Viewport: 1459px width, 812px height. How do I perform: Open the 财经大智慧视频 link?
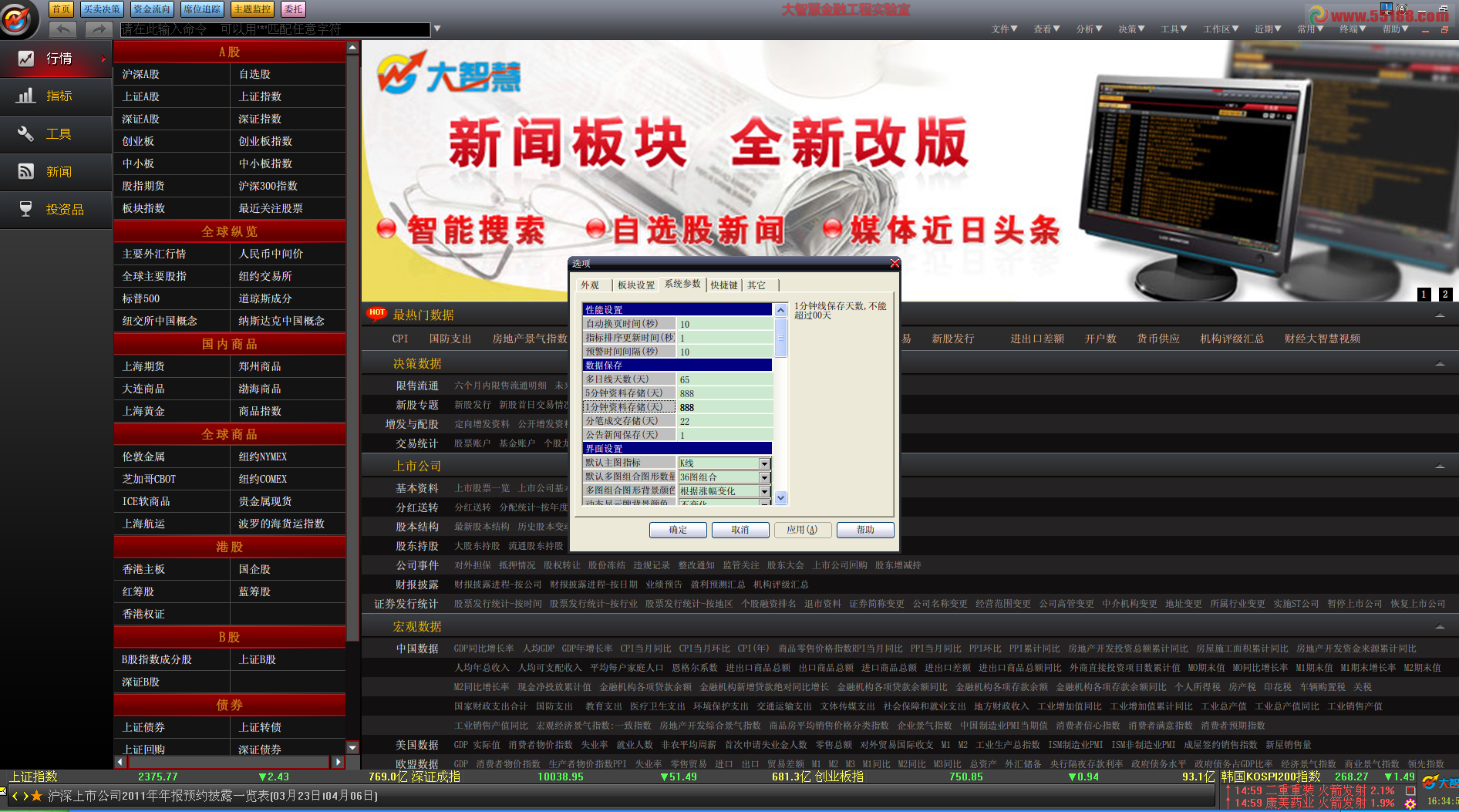(x=1322, y=339)
